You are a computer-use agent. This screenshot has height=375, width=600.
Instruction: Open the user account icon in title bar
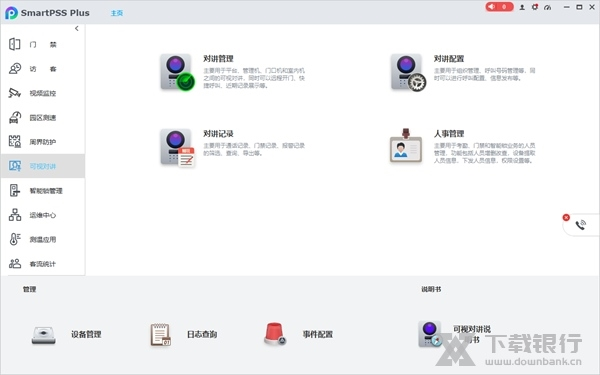(x=522, y=7)
